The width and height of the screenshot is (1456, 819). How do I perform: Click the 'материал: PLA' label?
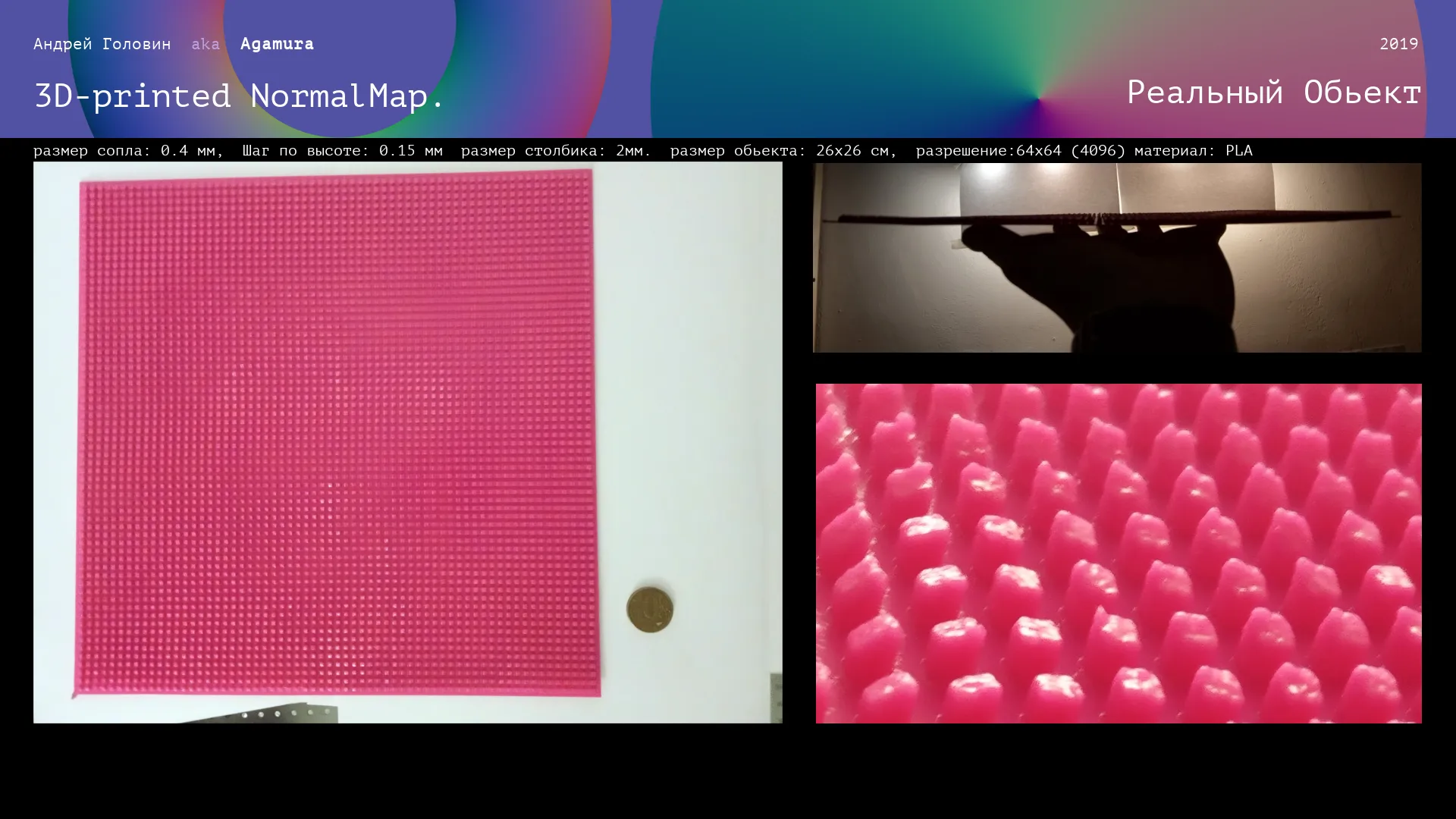coord(1193,150)
